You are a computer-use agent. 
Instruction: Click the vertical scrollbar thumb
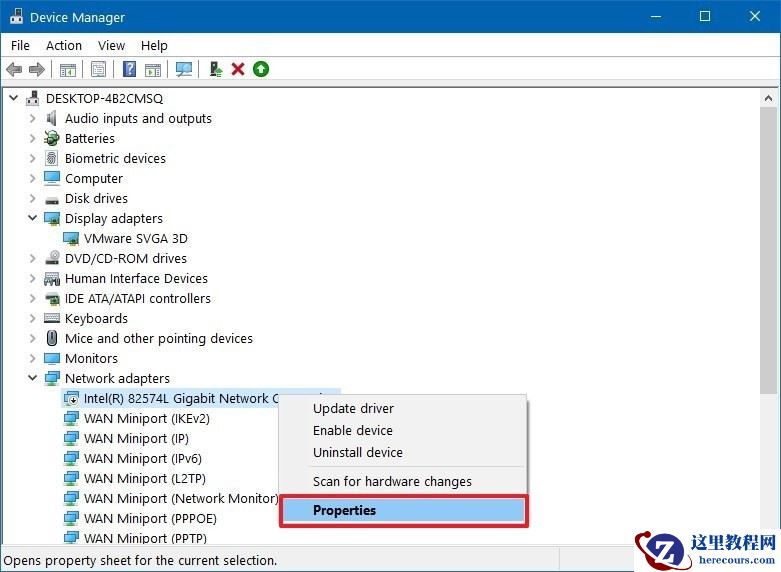point(769,251)
